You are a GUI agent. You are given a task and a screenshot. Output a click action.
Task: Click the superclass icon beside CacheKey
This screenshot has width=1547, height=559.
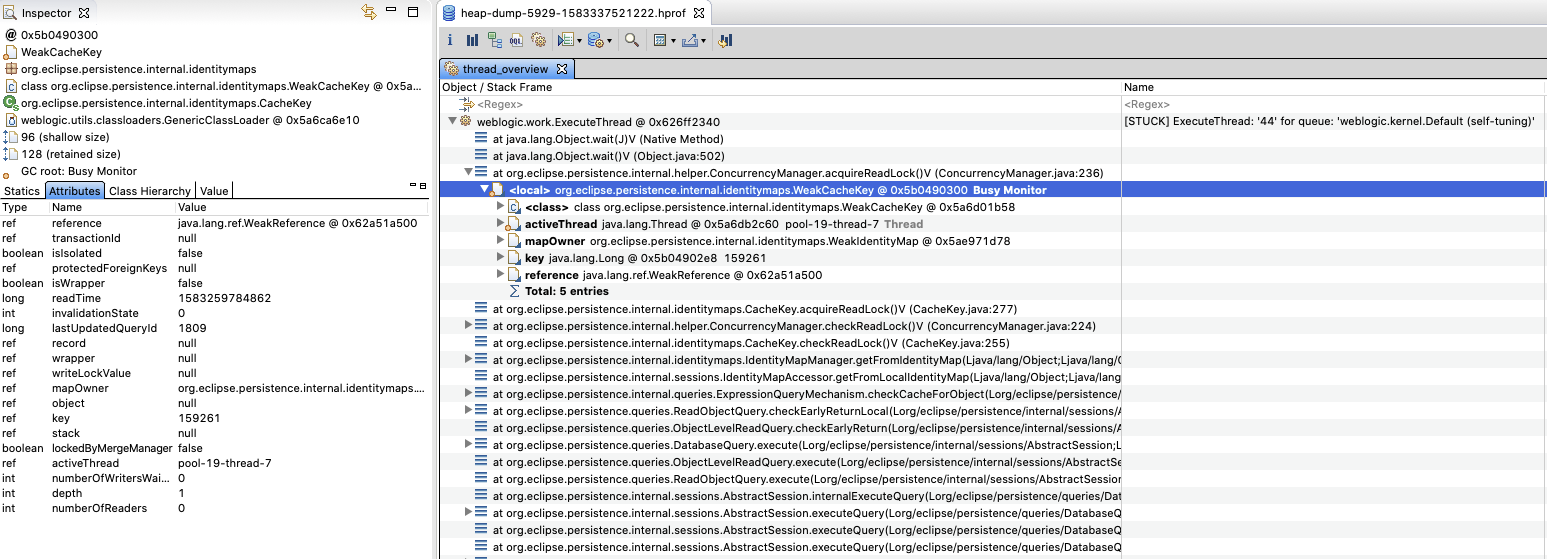pyautogui.click(x=11, y=103)
